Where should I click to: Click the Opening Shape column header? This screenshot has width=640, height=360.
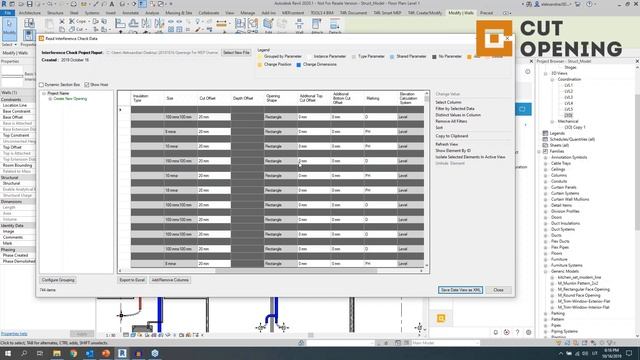pos(280,98)
